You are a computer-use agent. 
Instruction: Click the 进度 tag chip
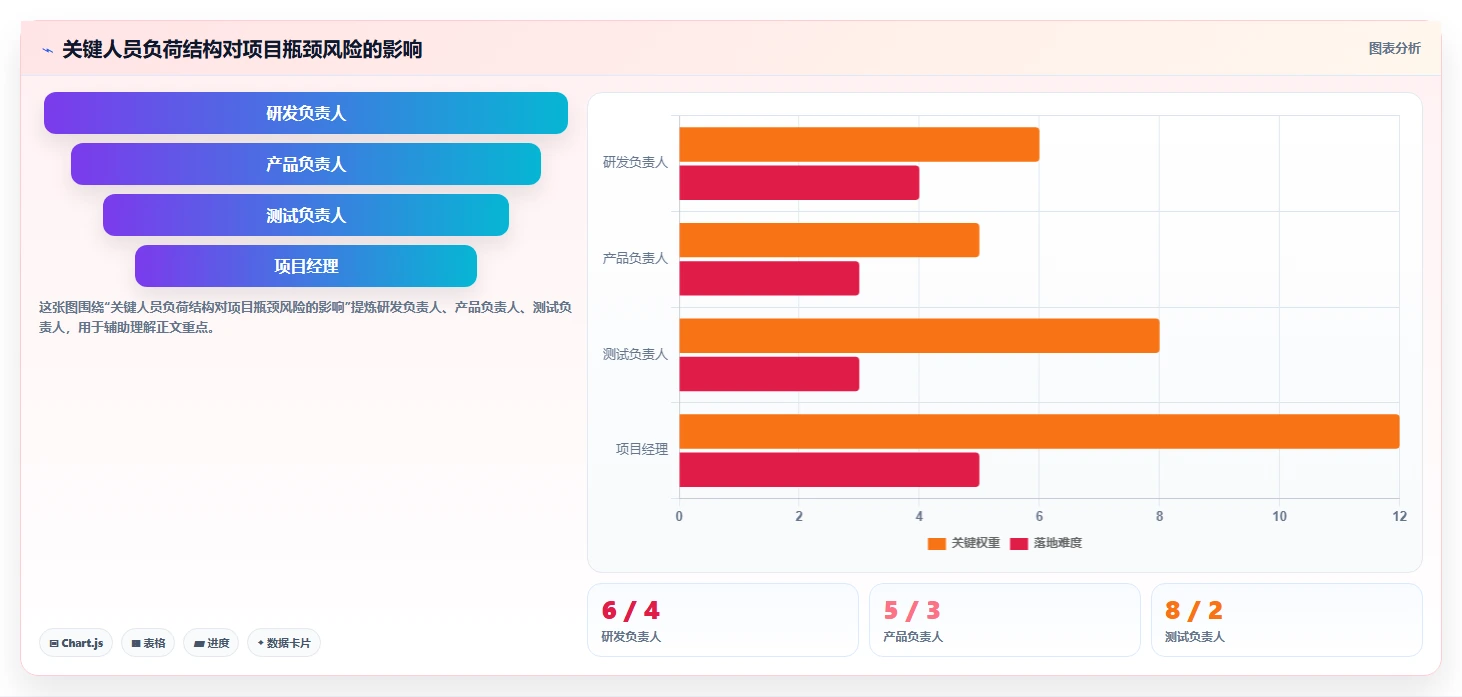point(211,643)
